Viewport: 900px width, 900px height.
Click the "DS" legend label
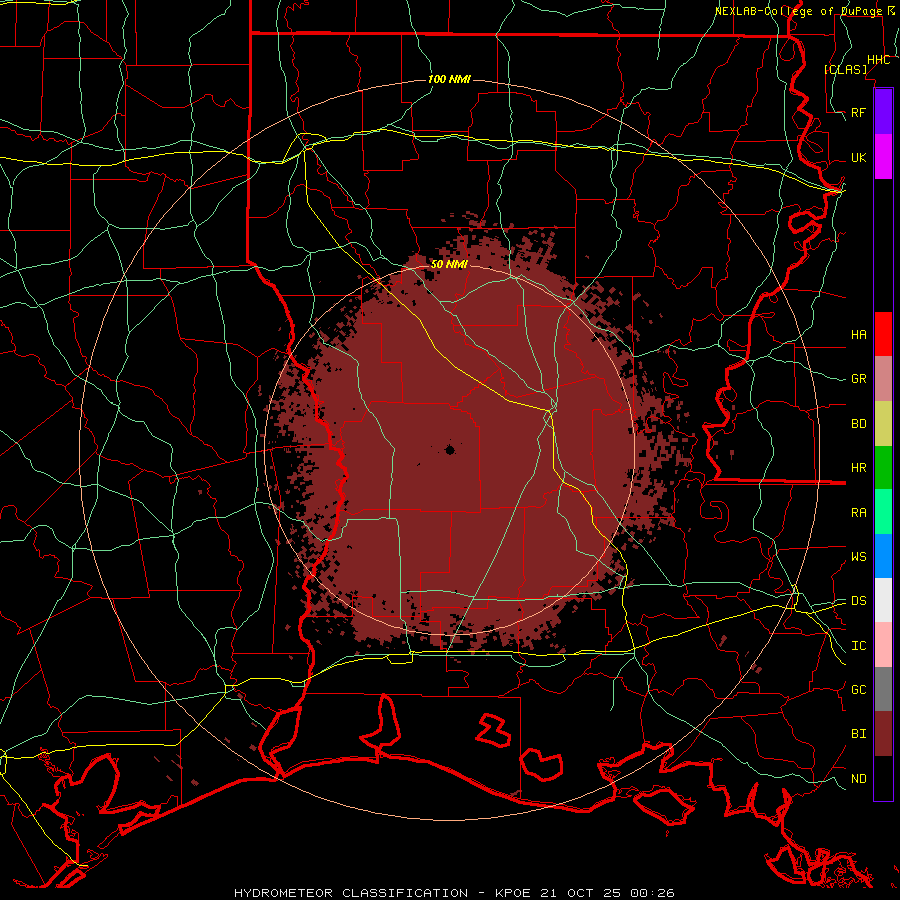858,600
